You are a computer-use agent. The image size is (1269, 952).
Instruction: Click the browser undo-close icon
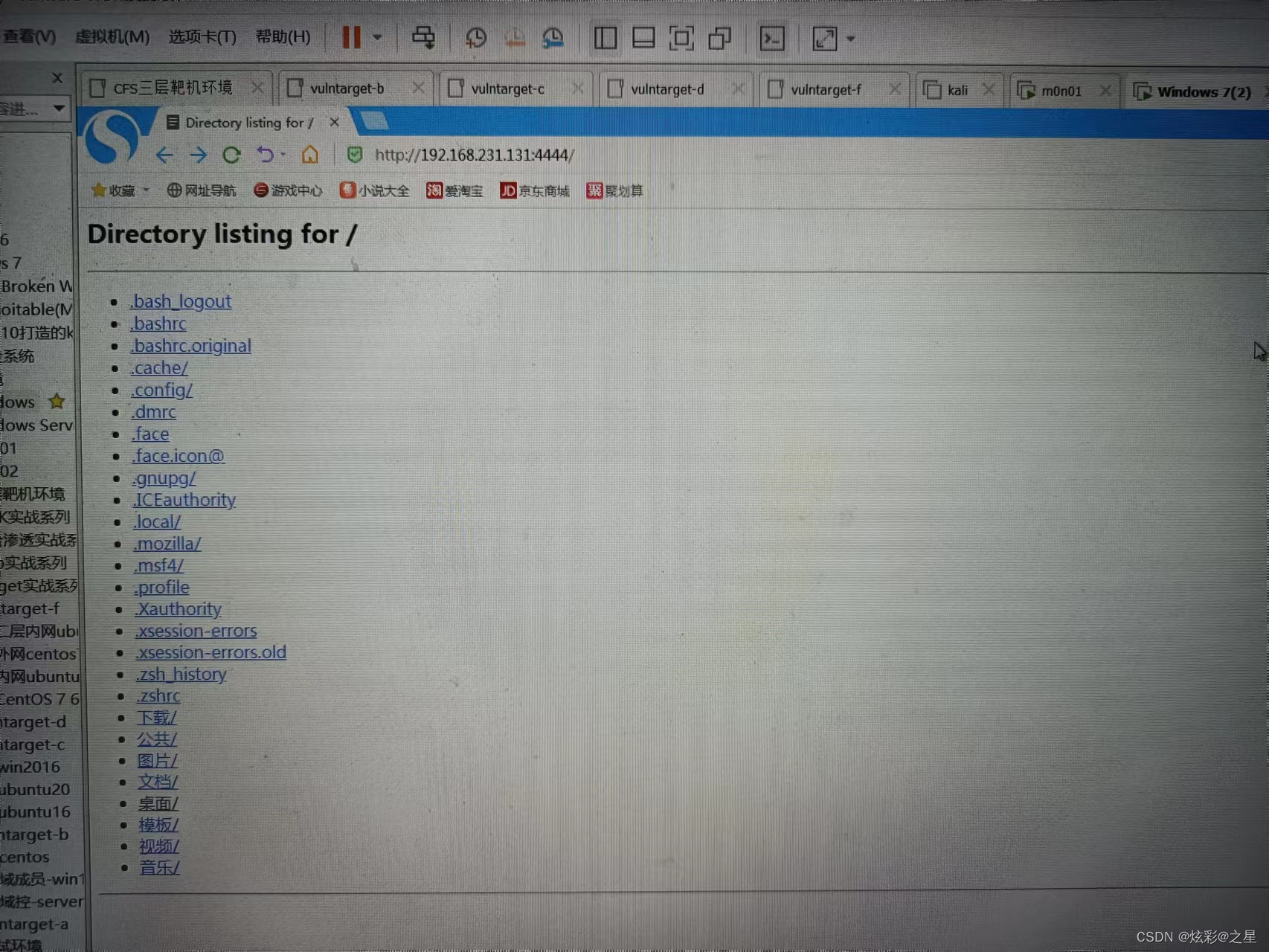click(x=266, y=155)
